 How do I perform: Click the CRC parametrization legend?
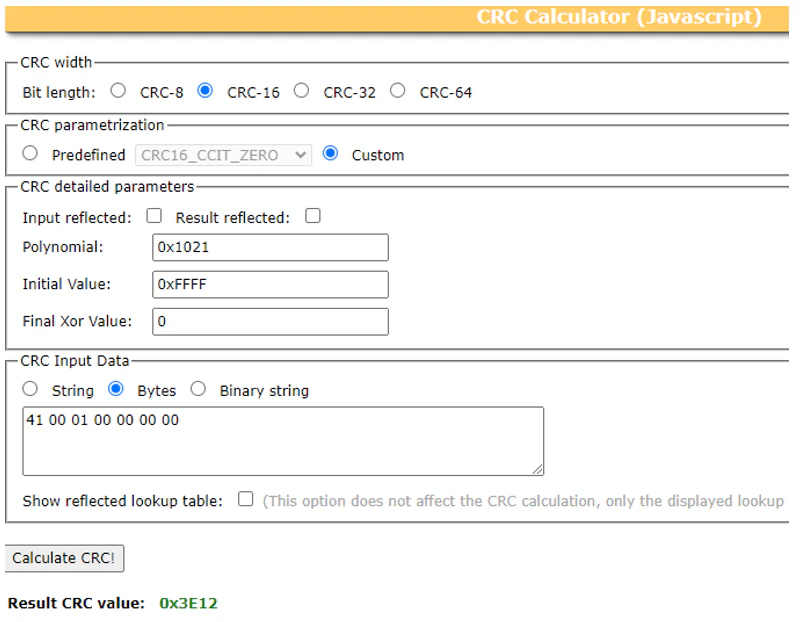[x=93, y=125]
